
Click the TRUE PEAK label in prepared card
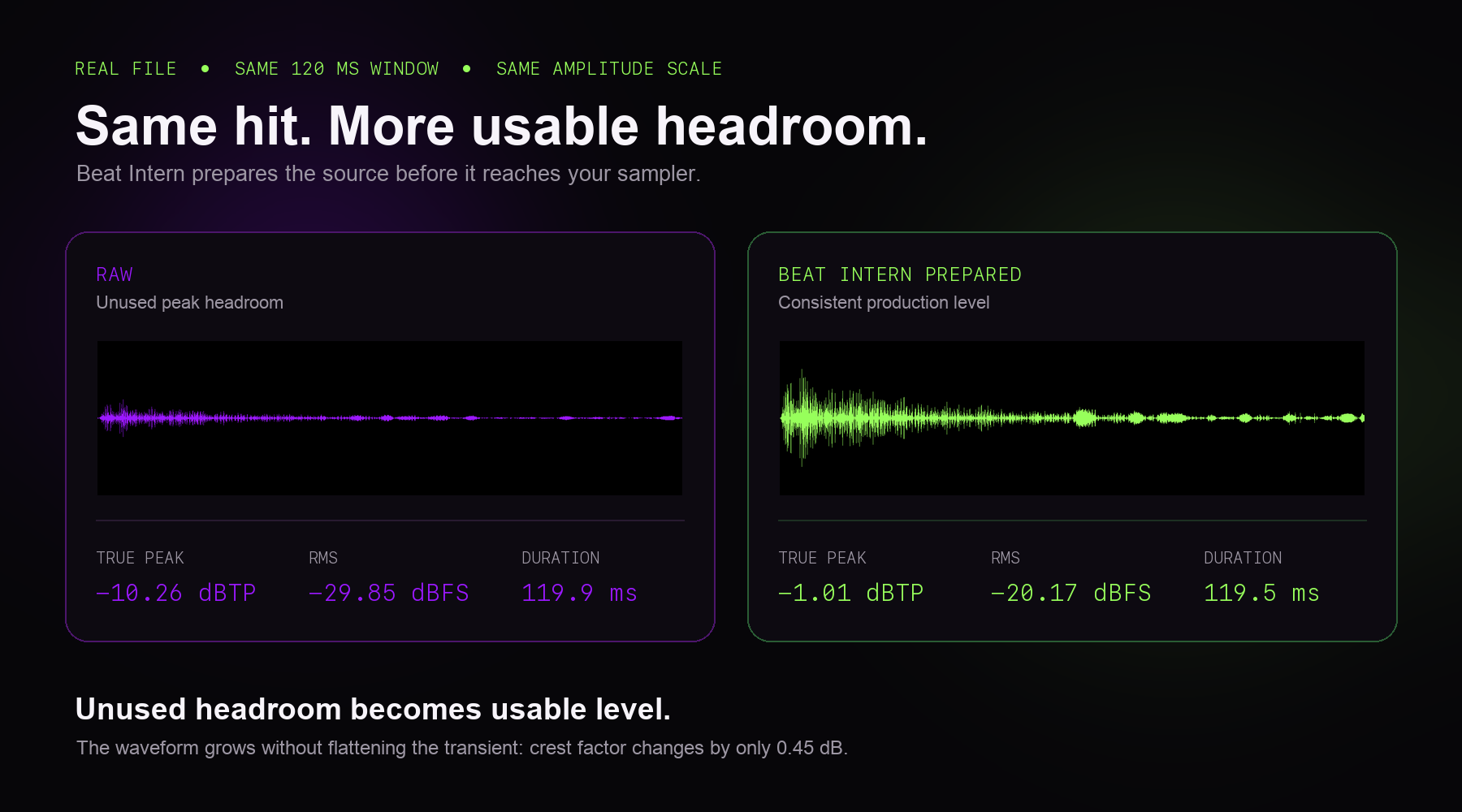pyautogui.click(x=823, y=558)
